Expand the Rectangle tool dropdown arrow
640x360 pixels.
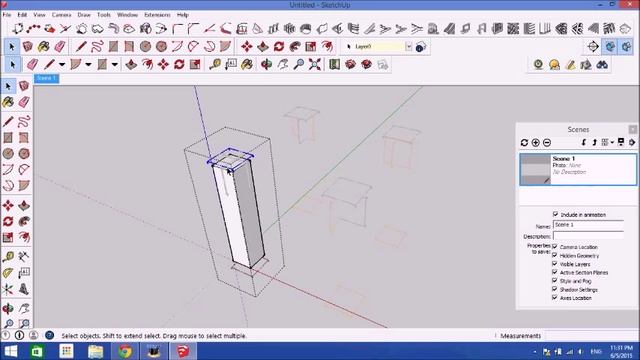tap(115, 64)
